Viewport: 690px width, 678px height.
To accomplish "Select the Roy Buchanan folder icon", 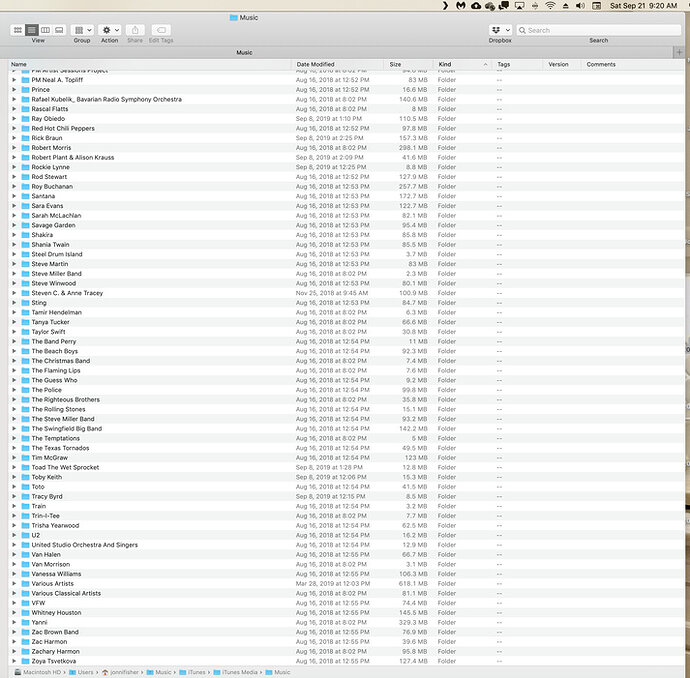I will [x=26, y=187].
